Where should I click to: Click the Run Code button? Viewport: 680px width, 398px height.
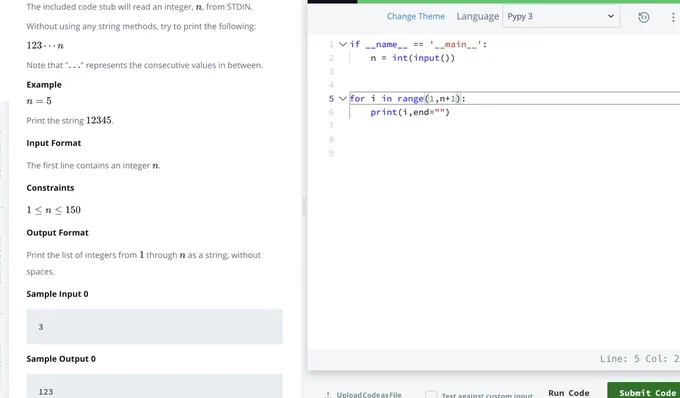pos(569,393)
